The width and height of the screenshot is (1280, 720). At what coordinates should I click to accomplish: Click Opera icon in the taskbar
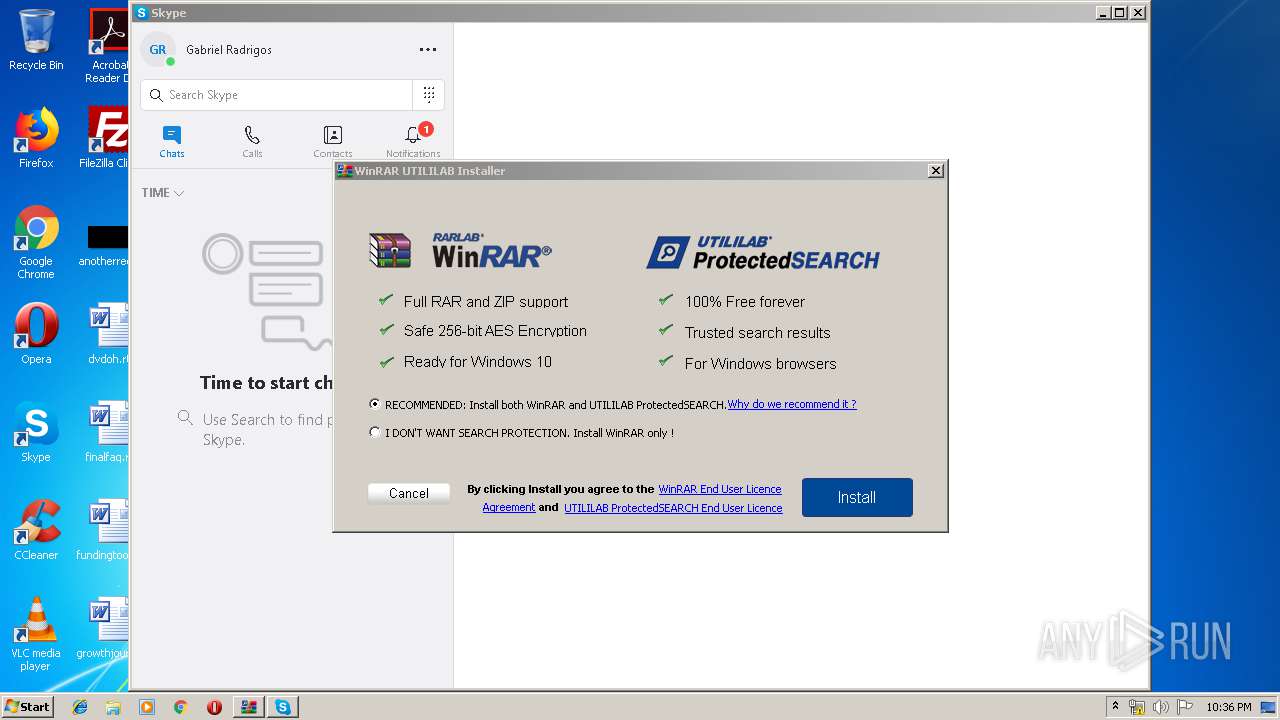point(214,707)
